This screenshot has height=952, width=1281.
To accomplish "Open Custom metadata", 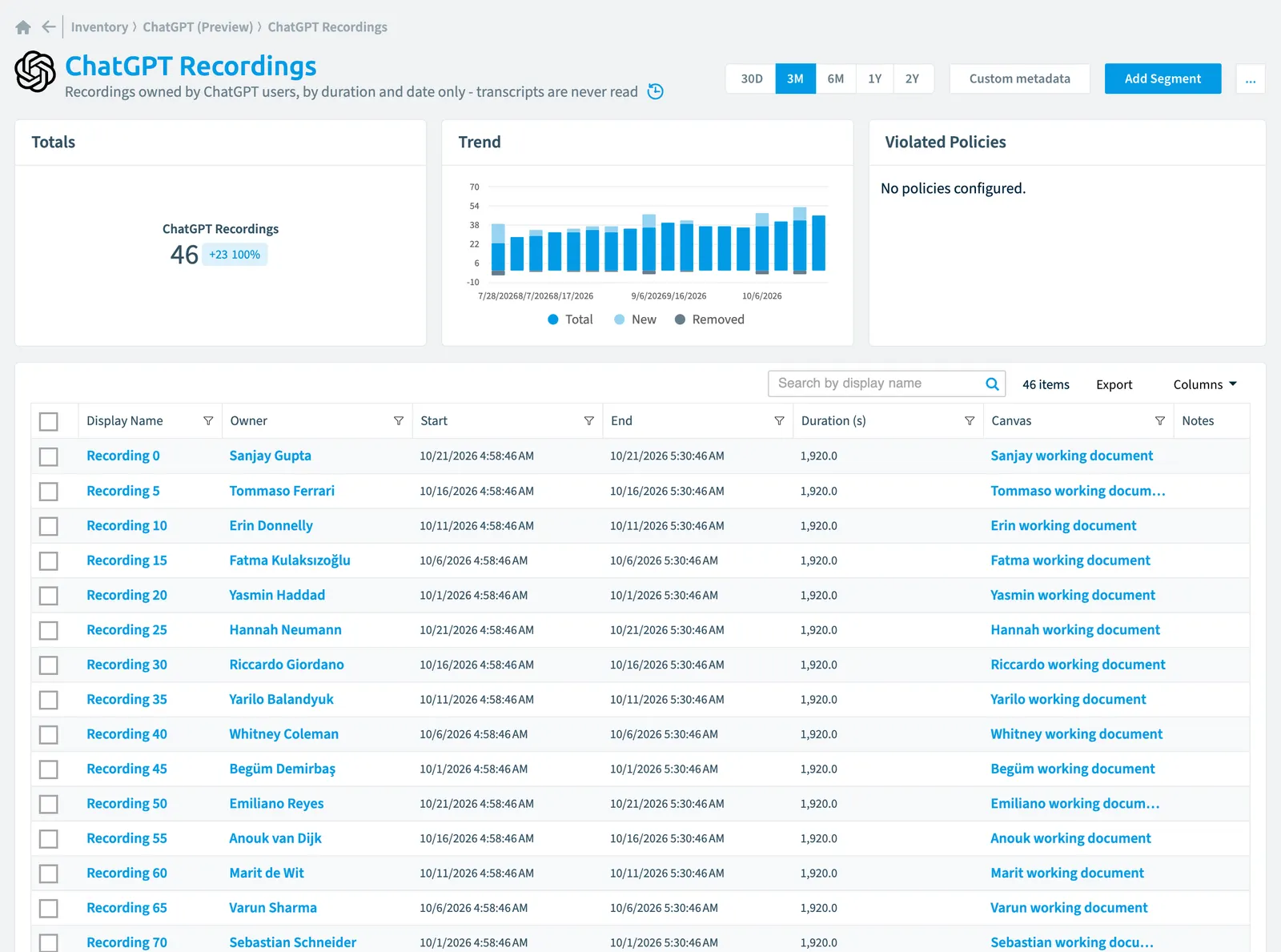I will coord(1019,78).
